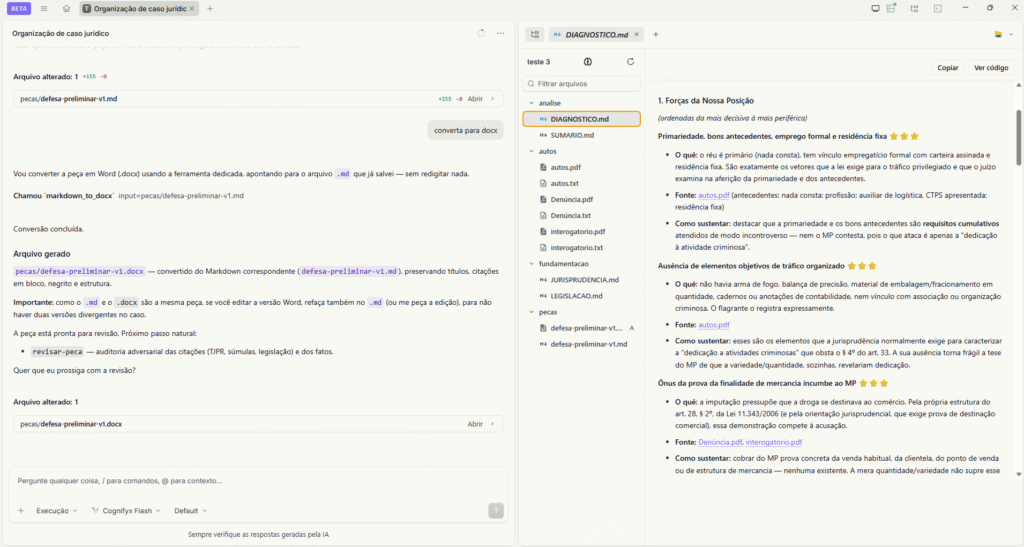Viewport: 1024px width, 547px height.
Task: Open the Denúncia.pdf link in document
Action: (x=720, y=442)
